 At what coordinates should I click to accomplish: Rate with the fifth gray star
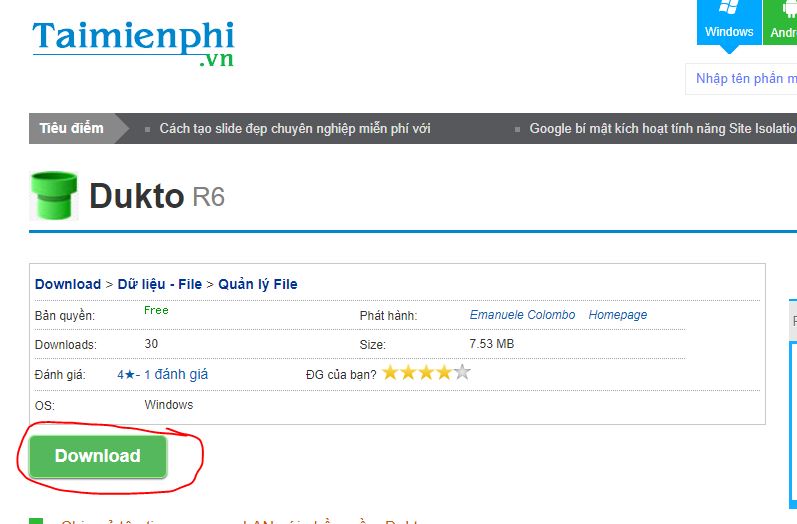click(462, 373)
